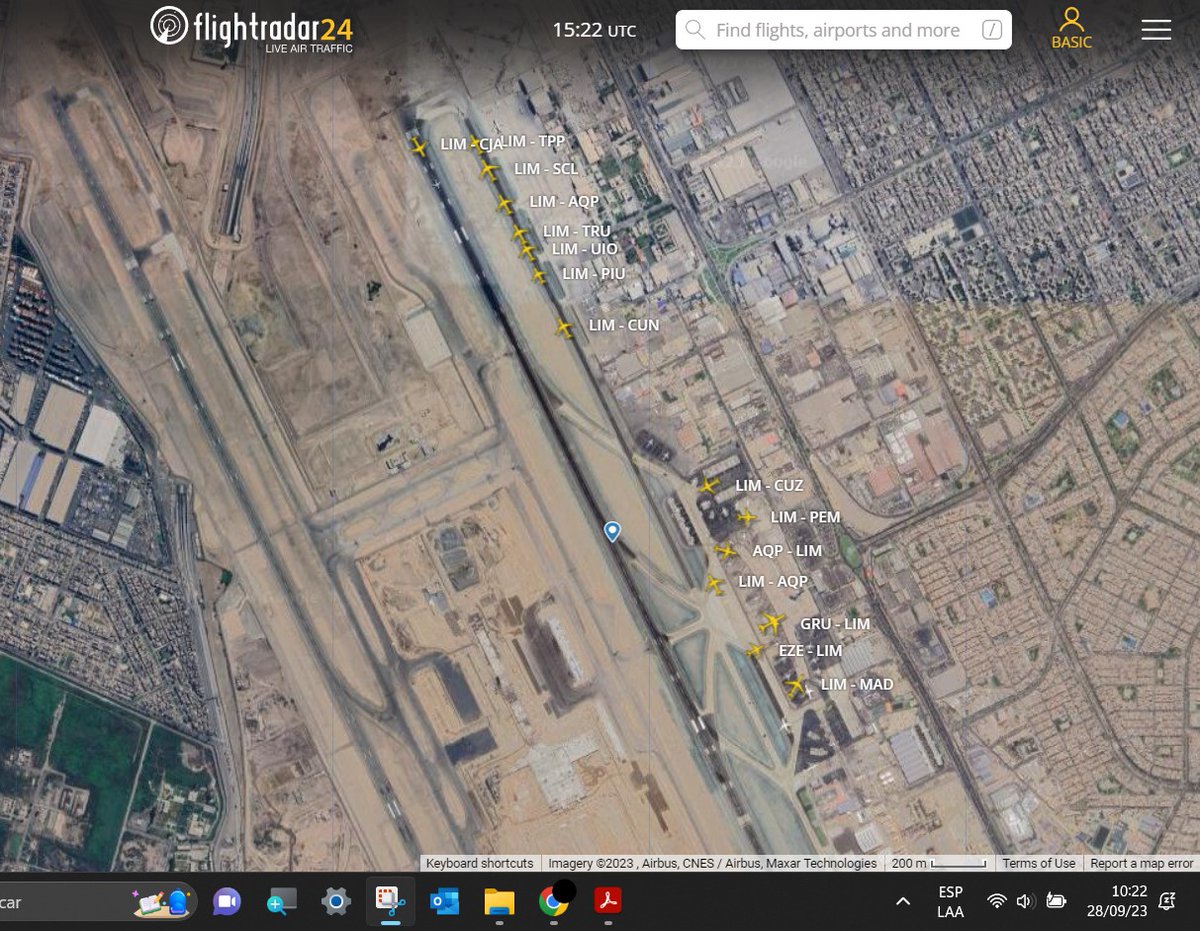This screenshot has height=931, width=1200.
Task: Select the LIM - PIU plane
Action: pos(538,273)
